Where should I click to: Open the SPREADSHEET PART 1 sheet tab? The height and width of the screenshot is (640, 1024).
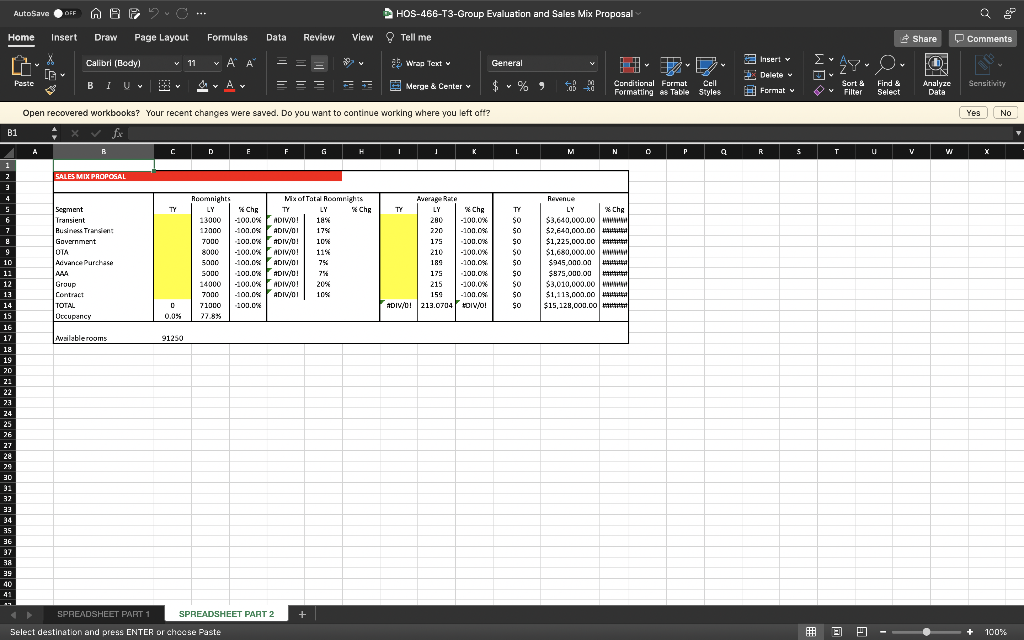104,613
